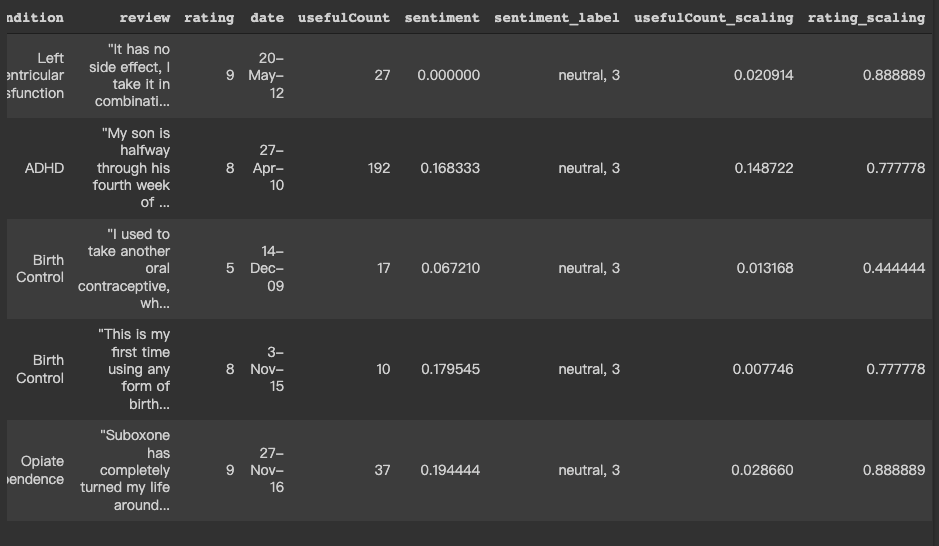Click the sentiment_label column header
Image resolution: width=939 pixels, height=546 pixels.
tap(556, 18)
